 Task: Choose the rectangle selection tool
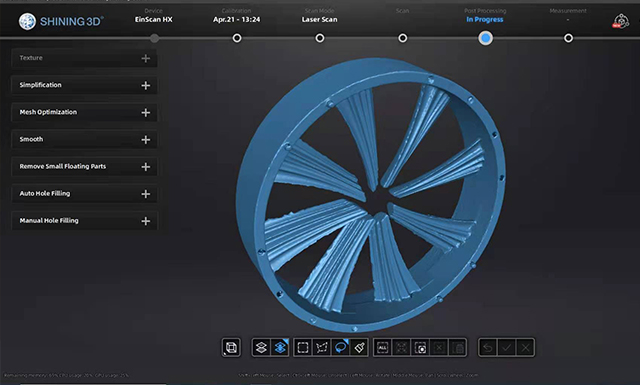(x=303, y=347)
